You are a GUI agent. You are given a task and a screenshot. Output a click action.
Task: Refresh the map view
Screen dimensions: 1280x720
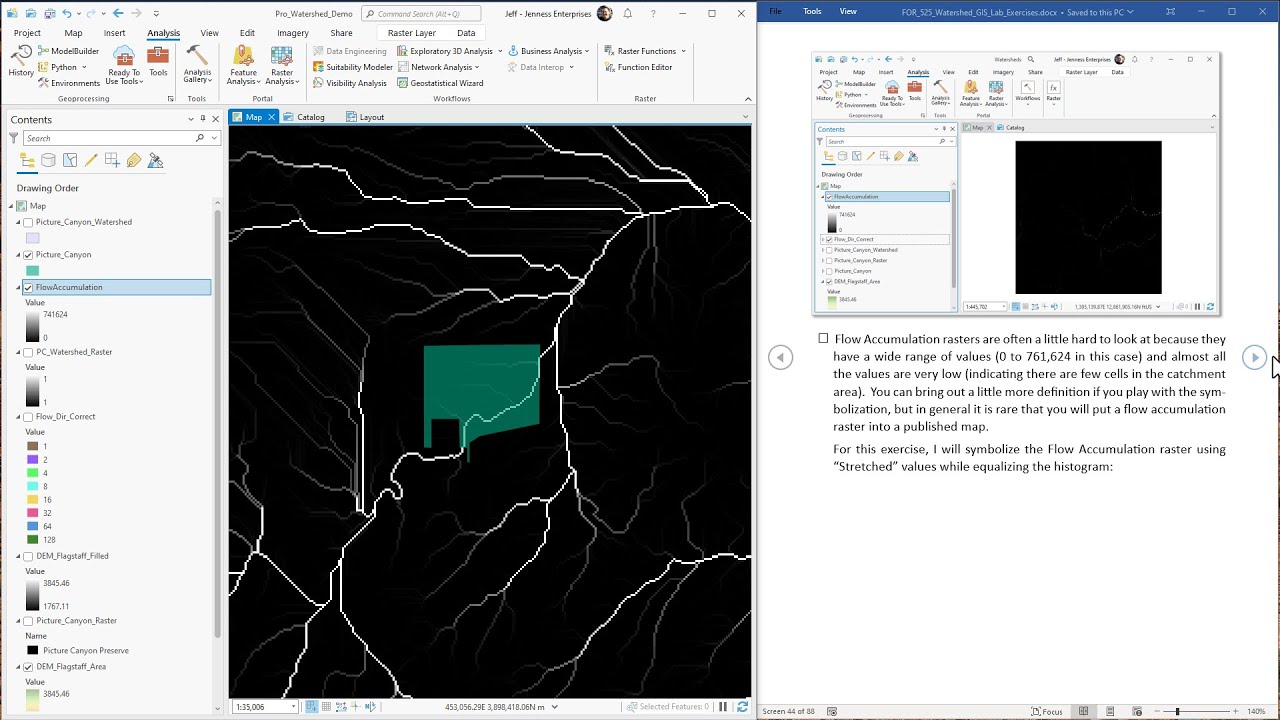coord(741,707)
